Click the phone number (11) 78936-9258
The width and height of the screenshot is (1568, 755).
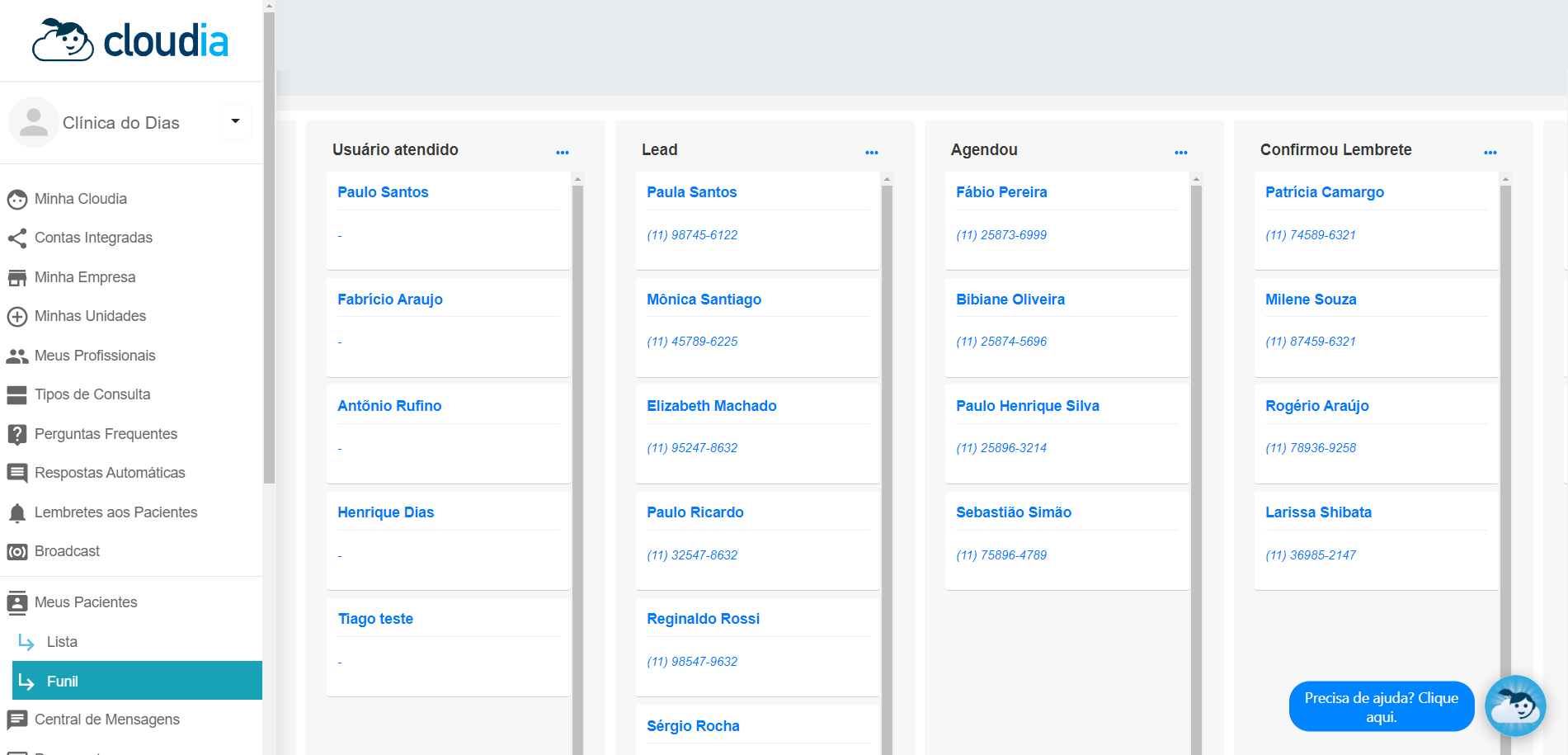[1311, 448]
